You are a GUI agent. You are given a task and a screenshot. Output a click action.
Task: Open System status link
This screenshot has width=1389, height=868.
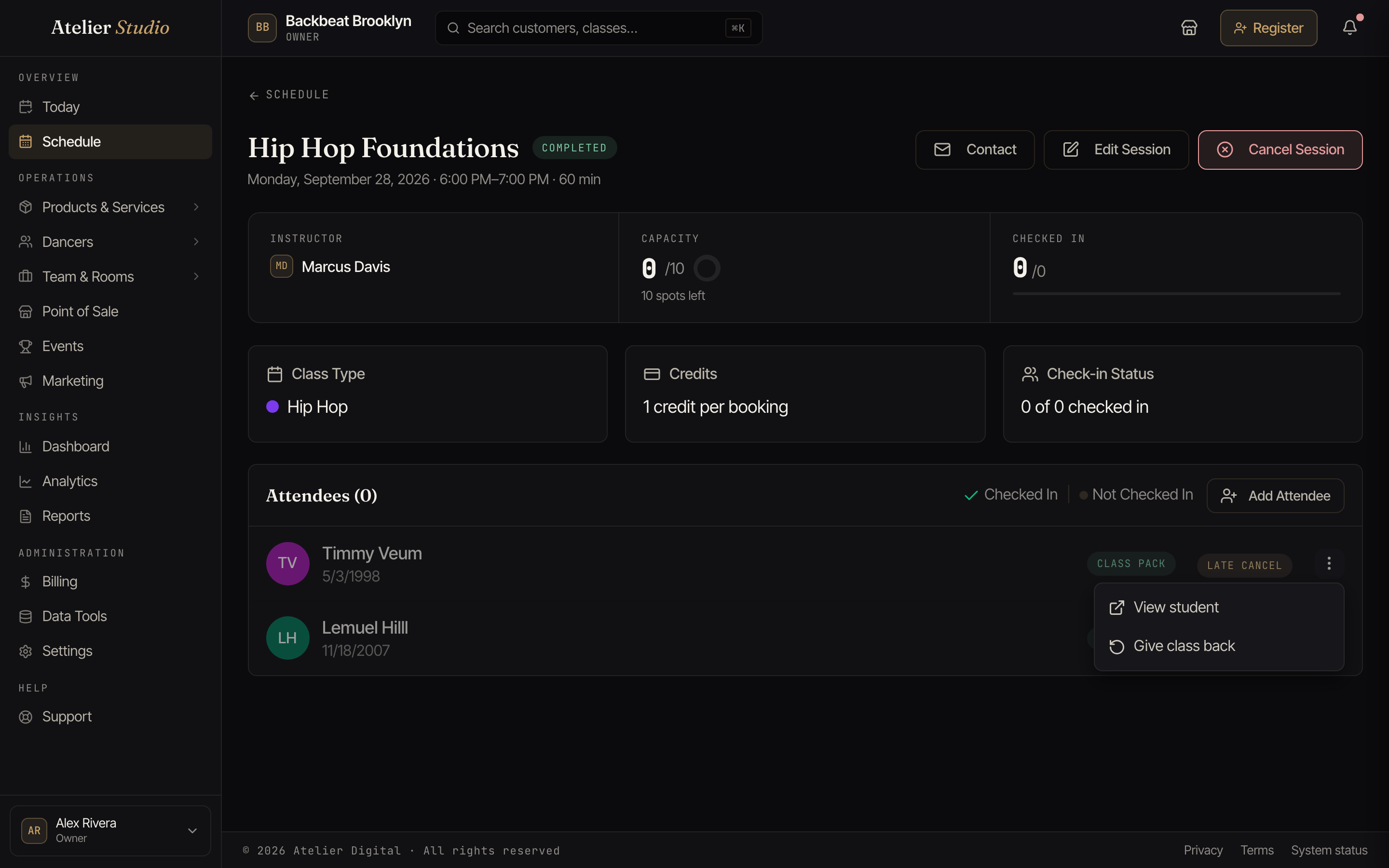pyautogui.click(x=1329, y=850)
